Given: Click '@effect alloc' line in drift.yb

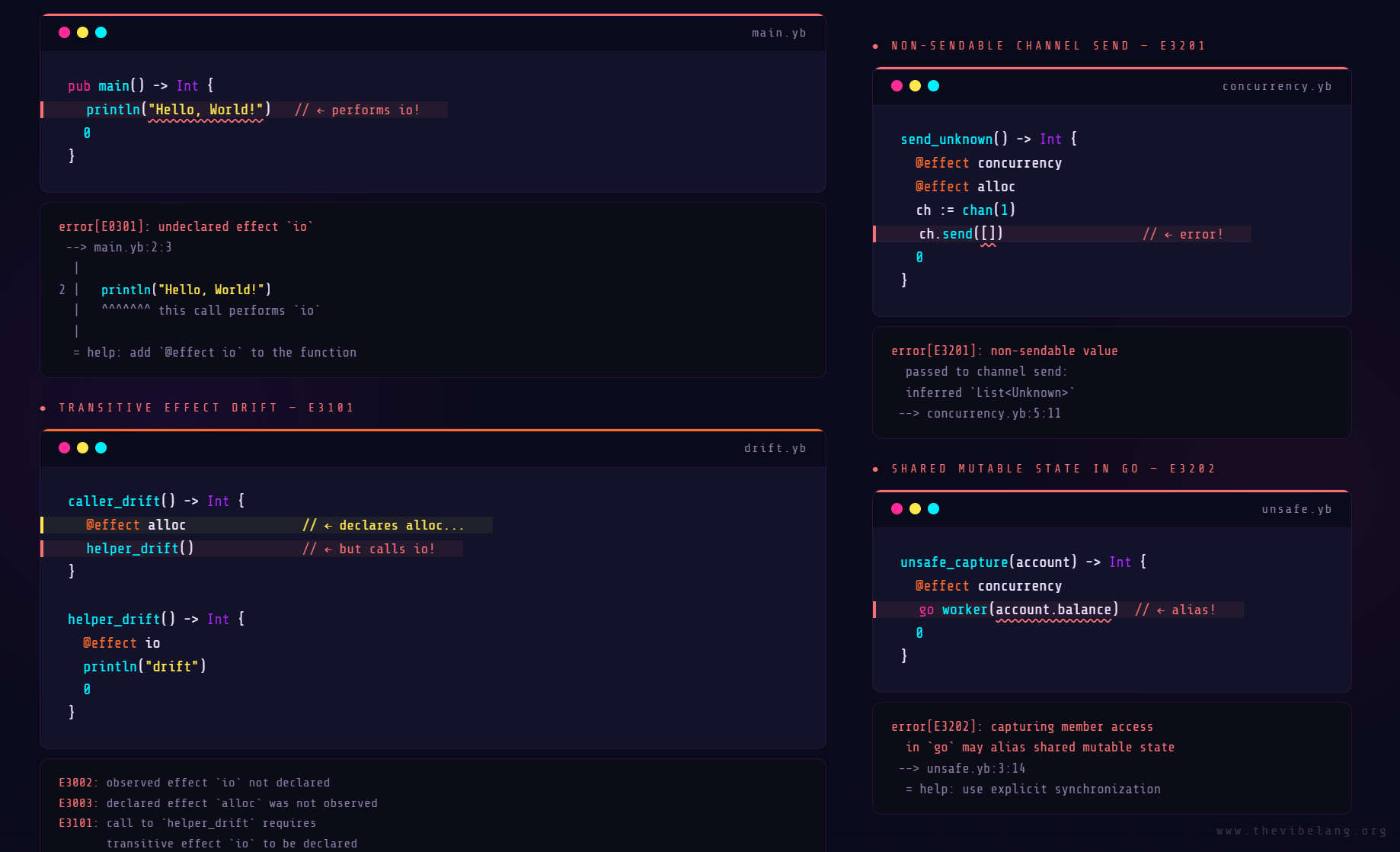Looking at the screenshot, I should pyautogui.click(x=136, y=525).
